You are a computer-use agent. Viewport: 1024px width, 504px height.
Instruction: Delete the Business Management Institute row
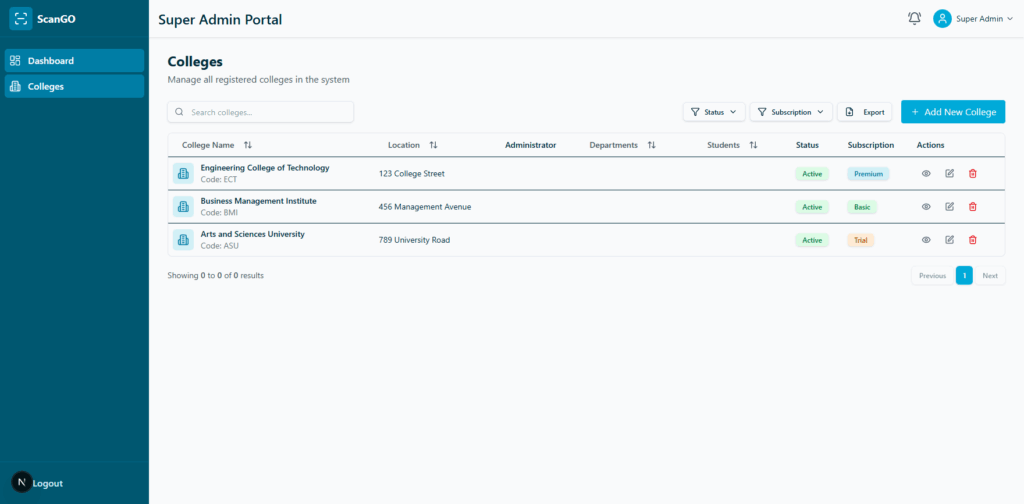pyautogui.click(x=972, y=207)
